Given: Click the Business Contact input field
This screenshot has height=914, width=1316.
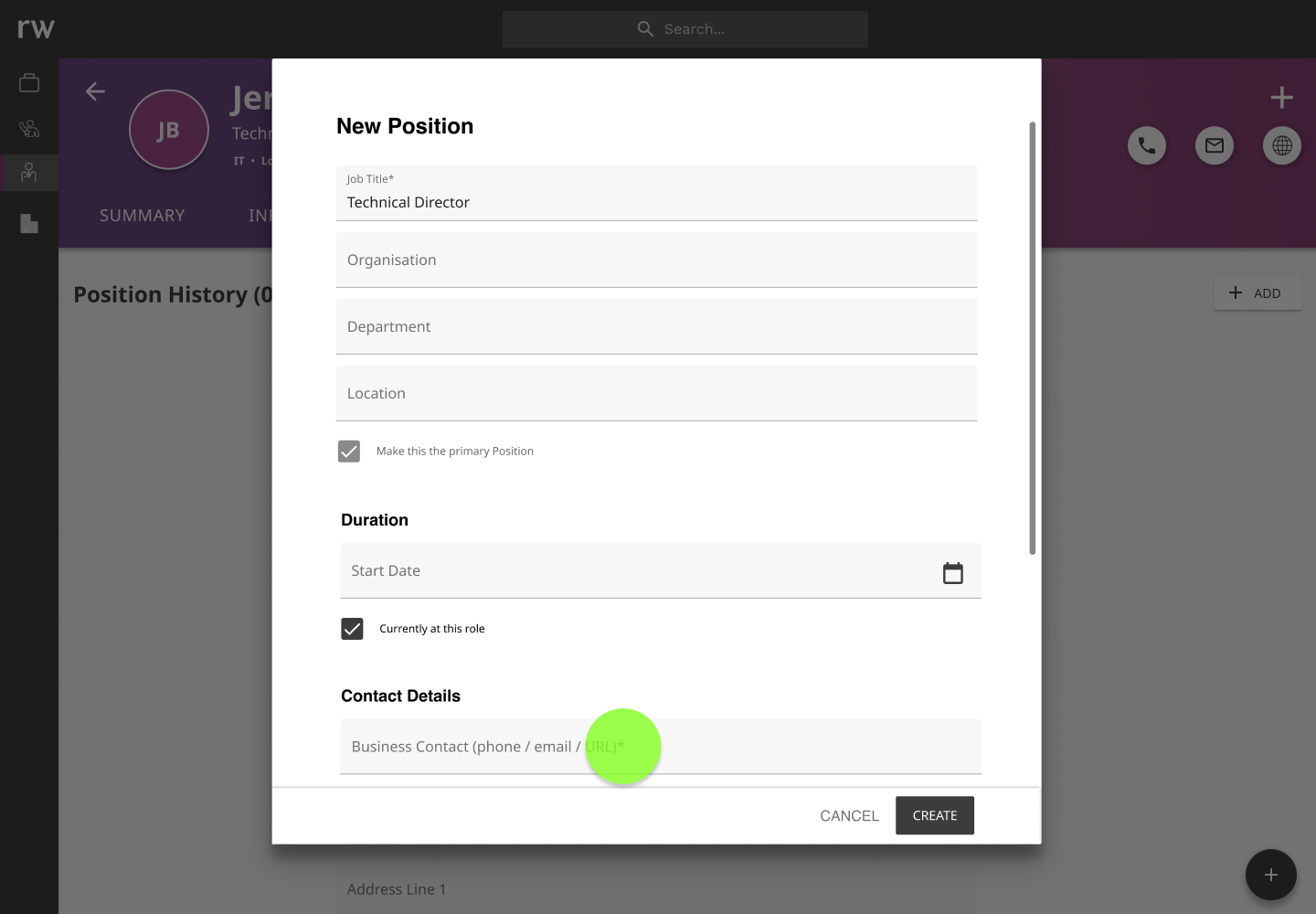Looking at the screenshot, I should [661, 747].
